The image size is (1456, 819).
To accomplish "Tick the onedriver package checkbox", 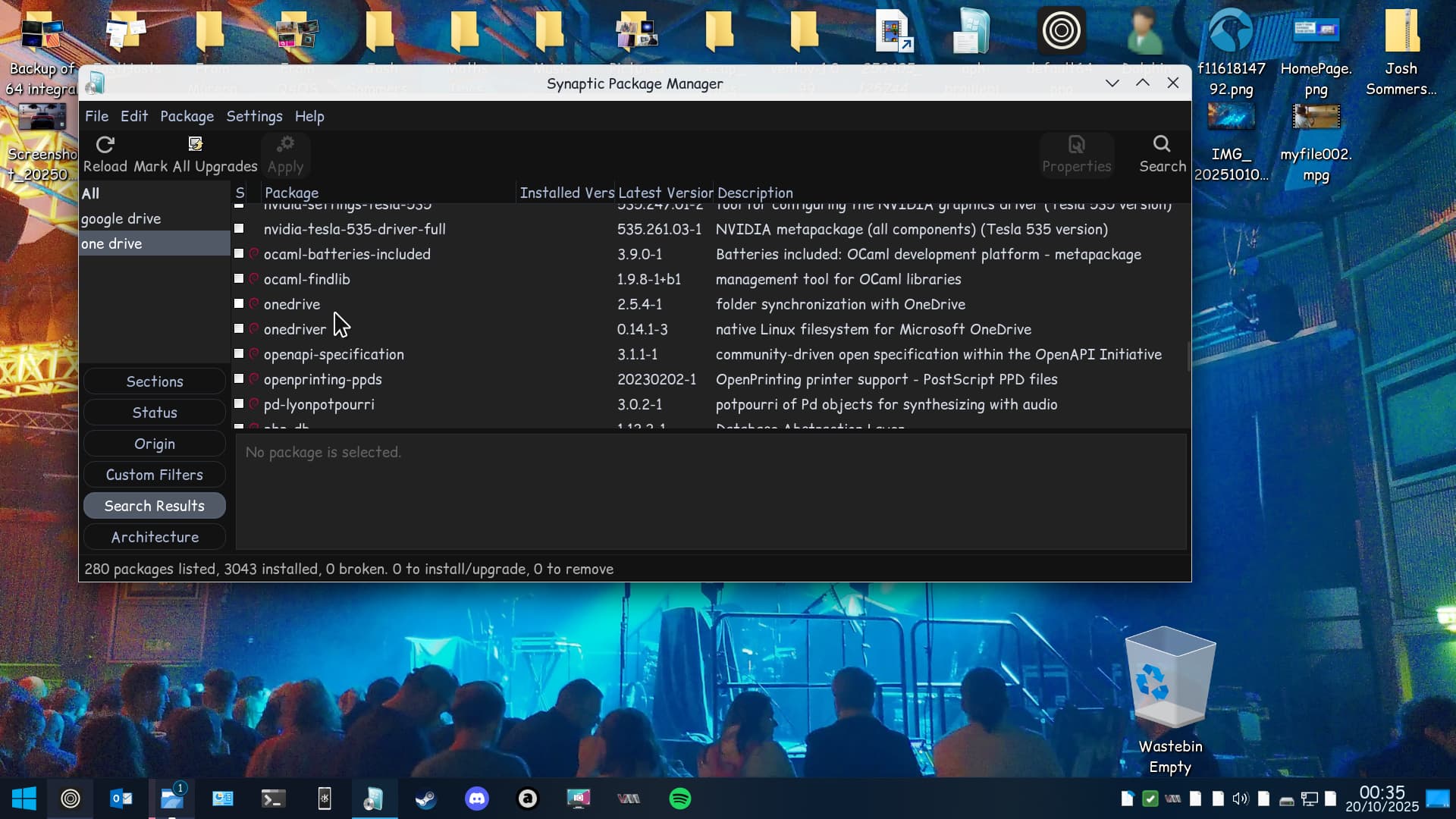I will (239, 328).
